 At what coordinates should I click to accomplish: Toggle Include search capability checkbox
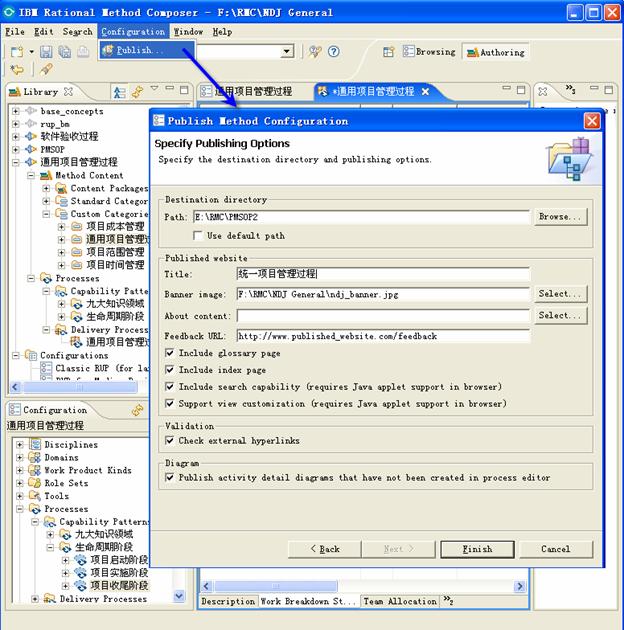click(170, 387)
